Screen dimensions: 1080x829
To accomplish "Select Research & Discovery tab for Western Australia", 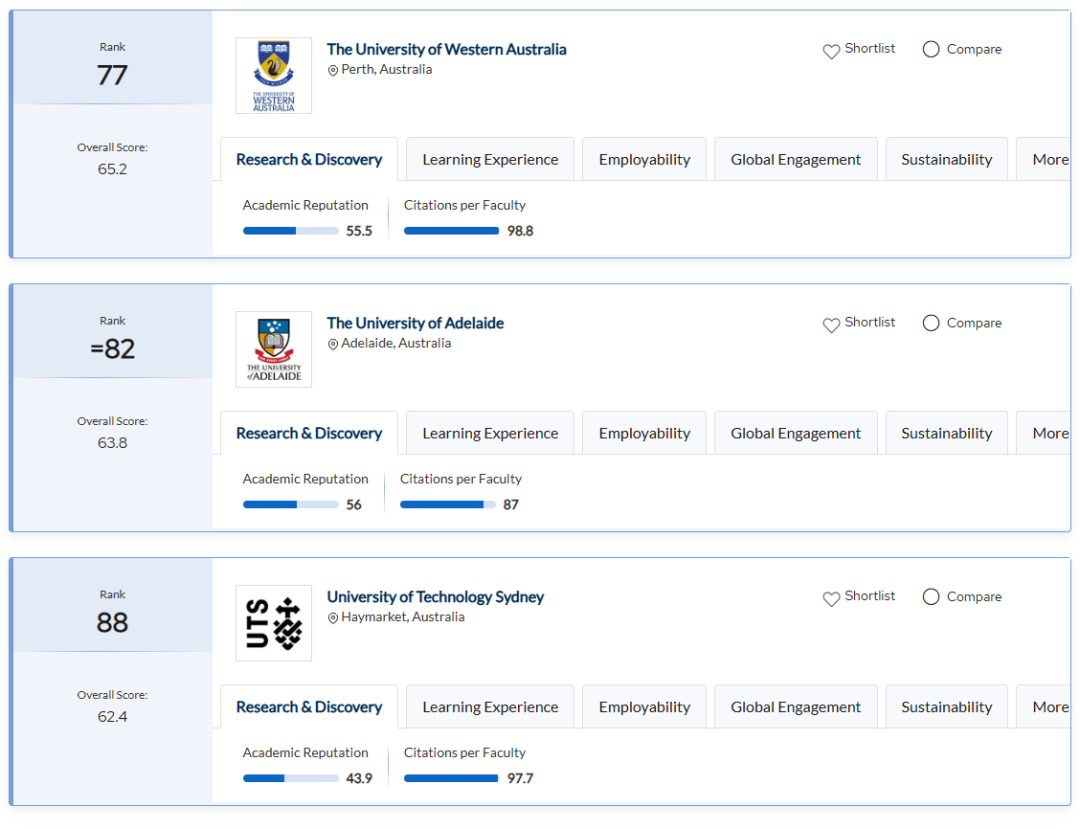I will (x=309, y=160).
